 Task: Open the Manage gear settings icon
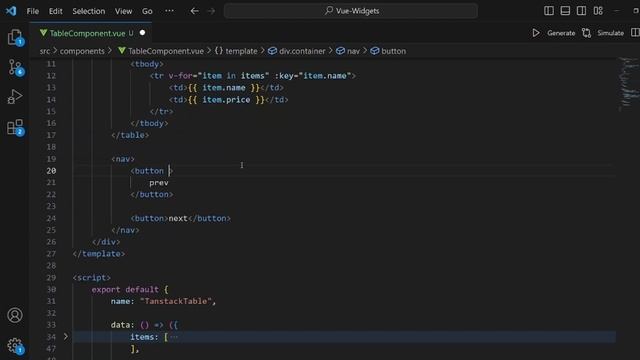pos(15,345)
